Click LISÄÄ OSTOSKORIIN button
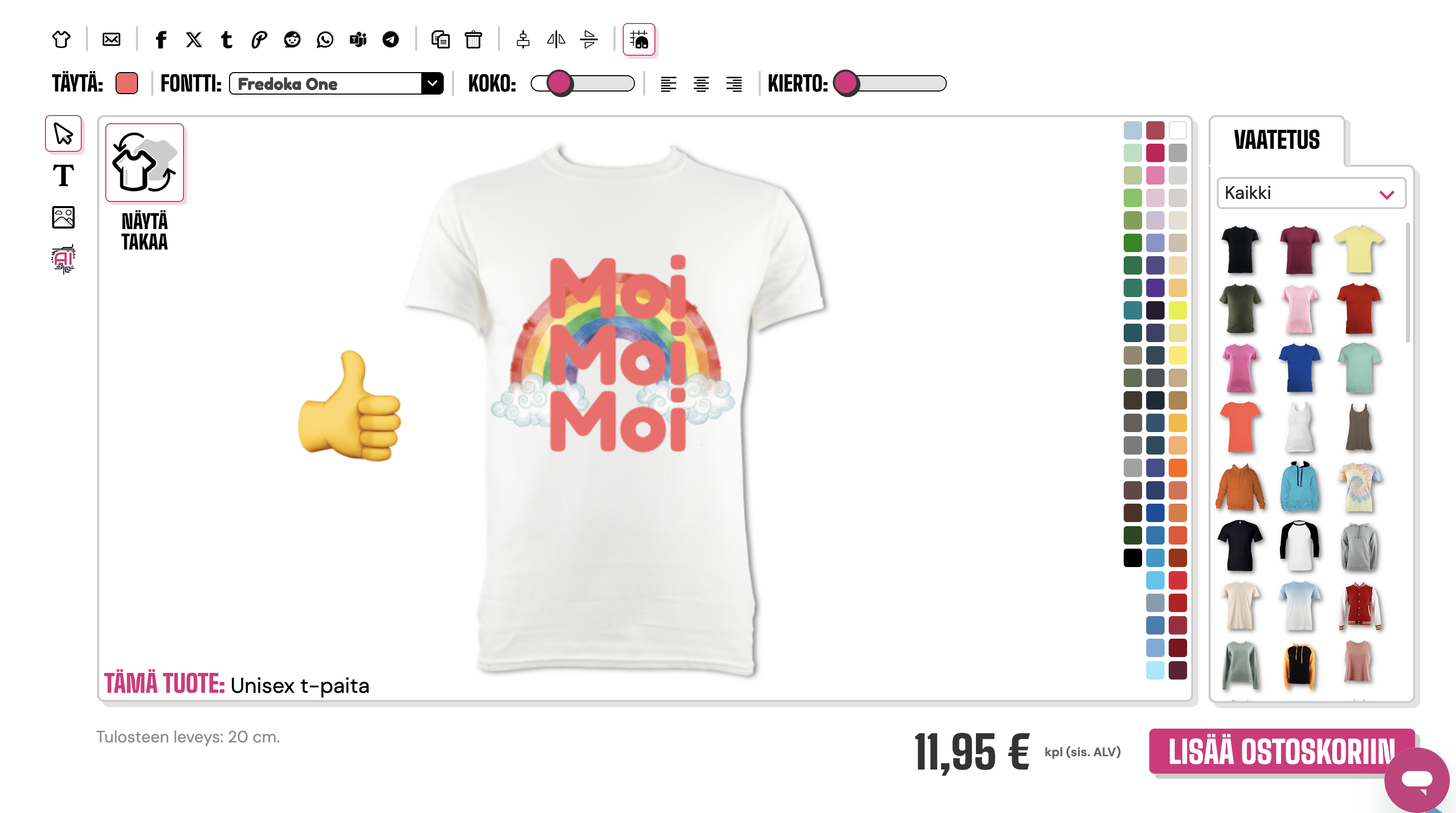 1281,751
